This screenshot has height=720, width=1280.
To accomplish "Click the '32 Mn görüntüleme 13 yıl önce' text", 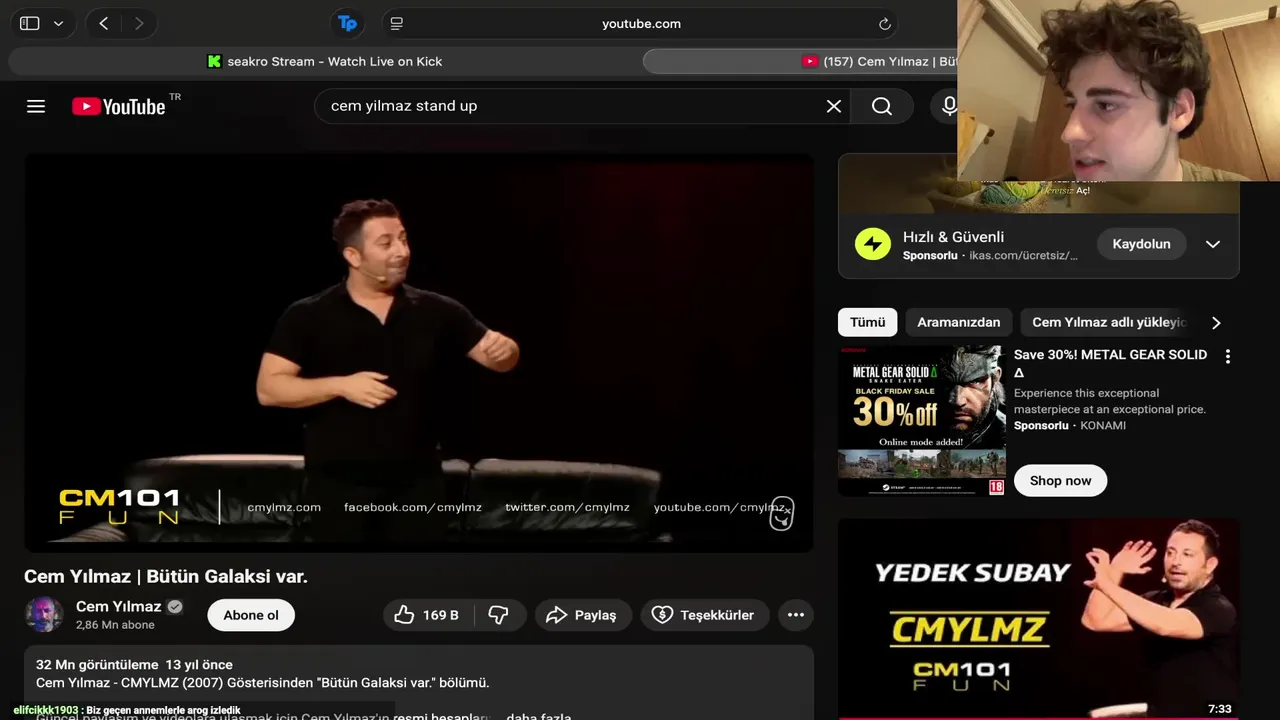I will [134, 664].
